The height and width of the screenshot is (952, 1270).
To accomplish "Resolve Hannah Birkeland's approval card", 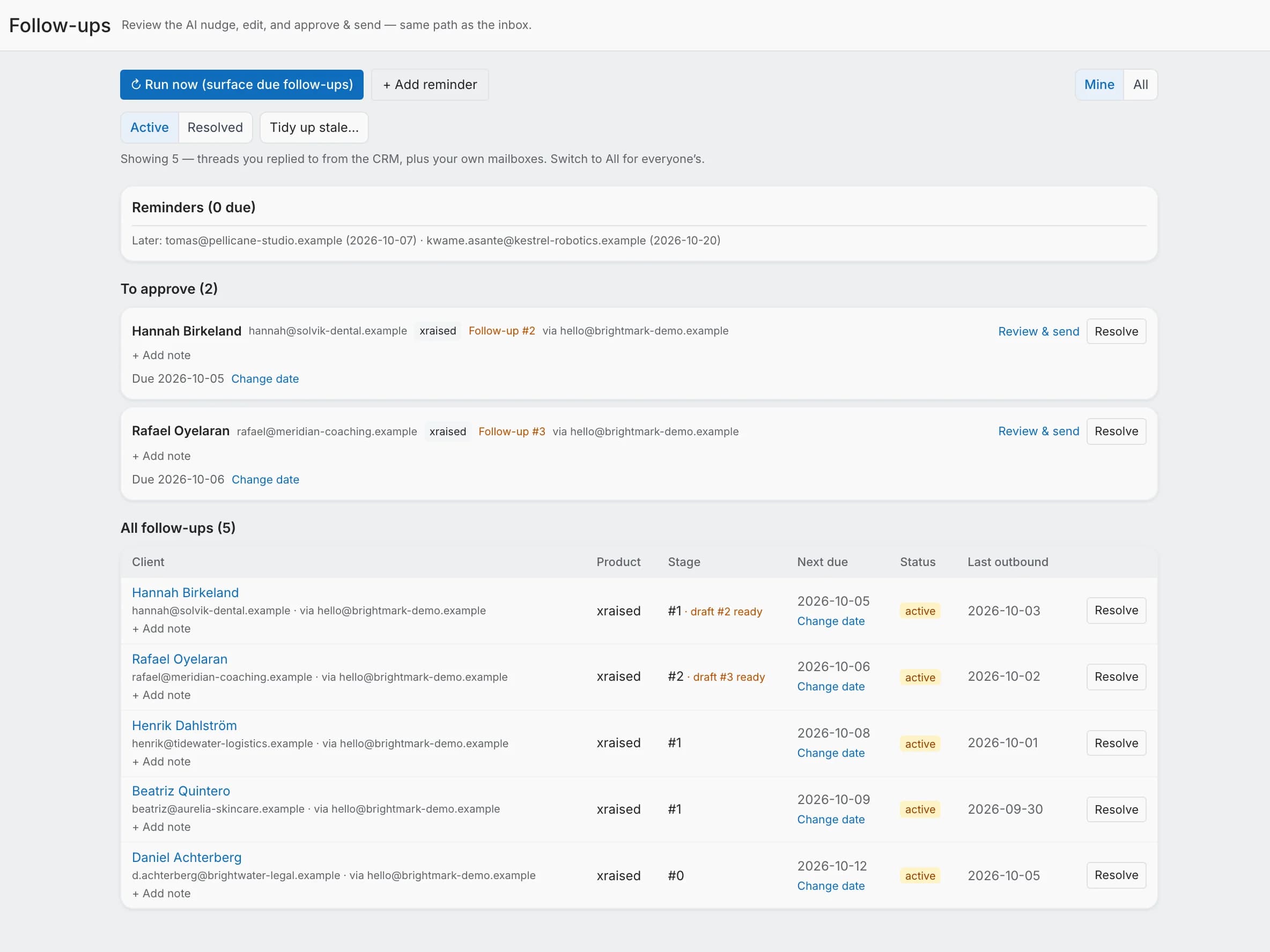I will coord(1116,331).
